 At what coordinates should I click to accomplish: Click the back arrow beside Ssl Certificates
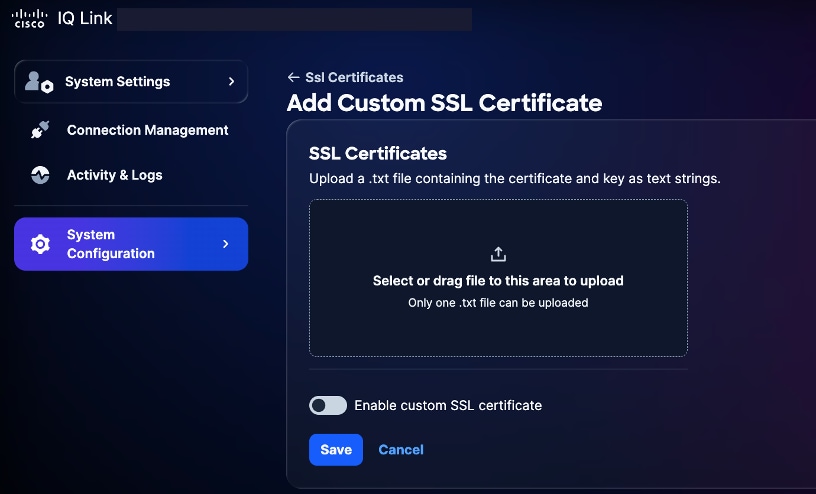294,77
